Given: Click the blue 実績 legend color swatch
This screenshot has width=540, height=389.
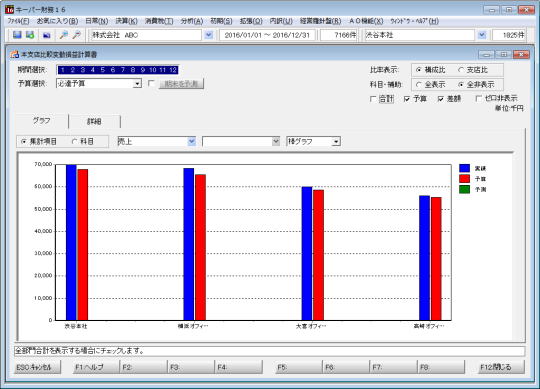Looking at the screenshot, I should pos(465,168).
